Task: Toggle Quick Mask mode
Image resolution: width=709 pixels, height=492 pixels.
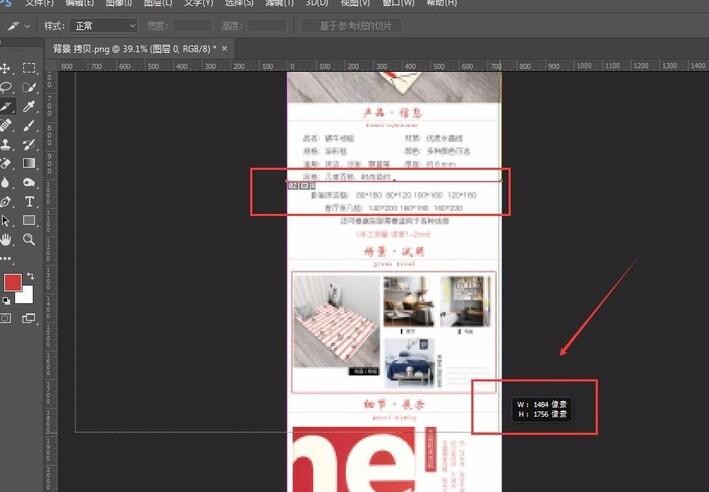Action: click(x=6, y=318)
